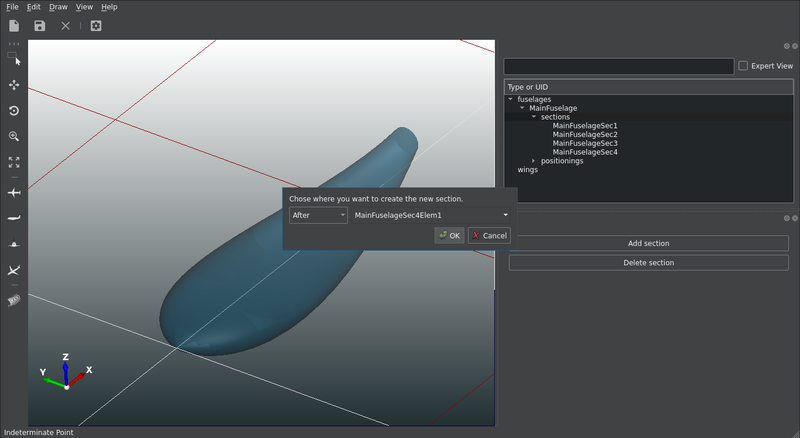Choose the zoom magnifier tool
Screen dimensions: 800x438
14,136
